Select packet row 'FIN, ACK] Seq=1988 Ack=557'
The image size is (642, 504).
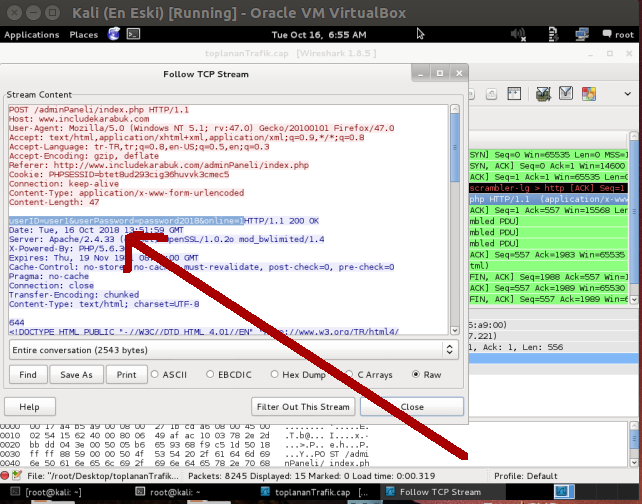[x=548, y=277]
